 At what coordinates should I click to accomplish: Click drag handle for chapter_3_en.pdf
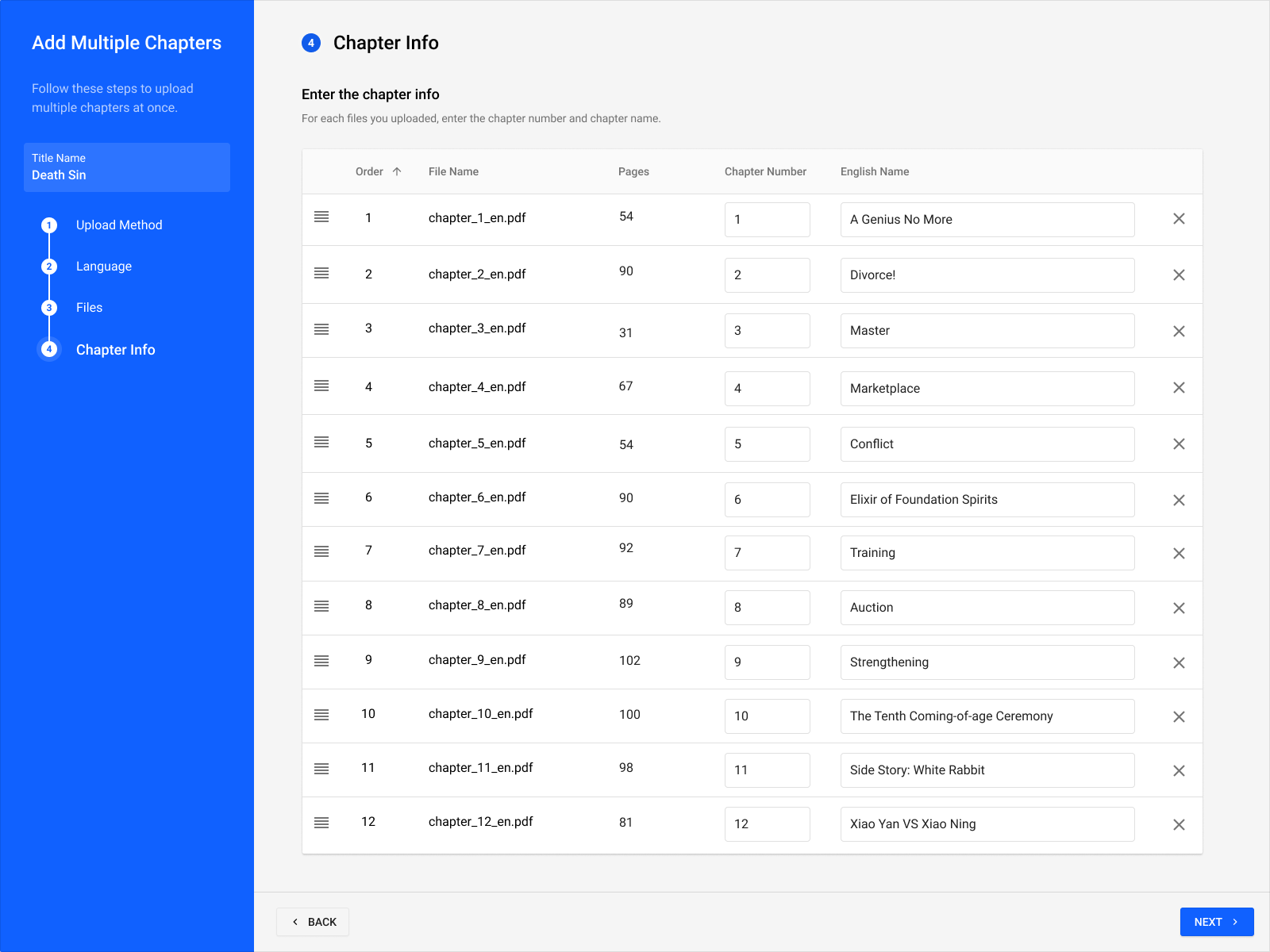[321, 329]
